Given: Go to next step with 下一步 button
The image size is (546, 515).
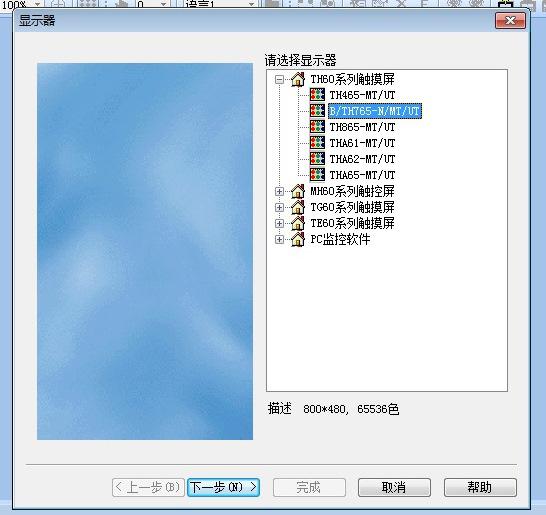Looking at the screenshot, I should click(x=224, y=487).
